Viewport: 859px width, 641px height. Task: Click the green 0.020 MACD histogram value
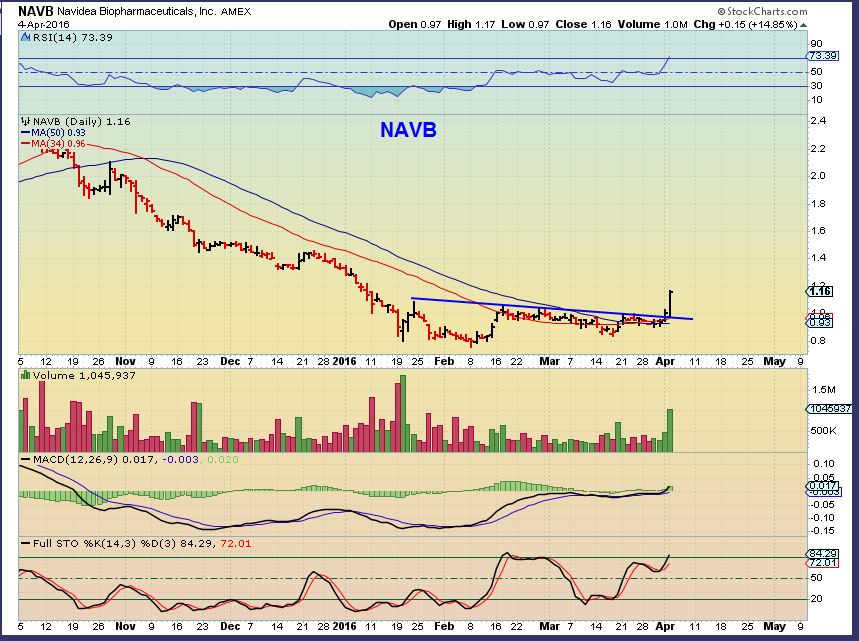(222, 459)
